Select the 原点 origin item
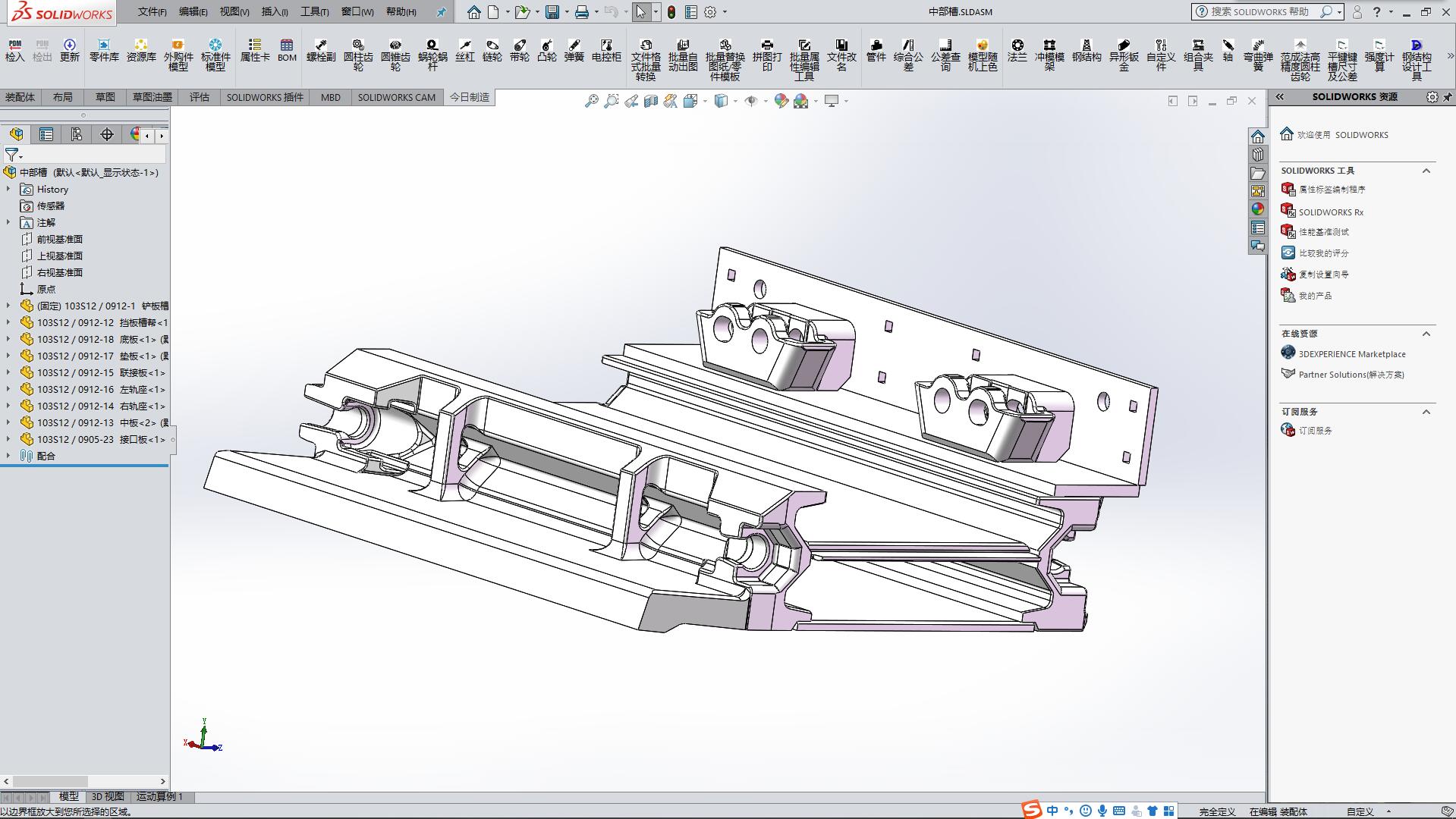This screenshot has width=1456, height=819. point(46,289)
